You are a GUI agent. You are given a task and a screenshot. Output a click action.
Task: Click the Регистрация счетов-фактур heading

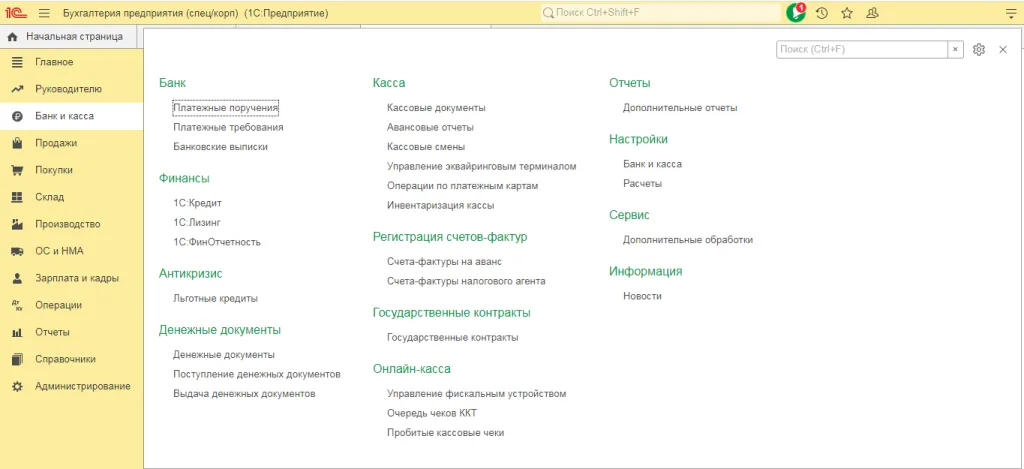pos(450,236)
